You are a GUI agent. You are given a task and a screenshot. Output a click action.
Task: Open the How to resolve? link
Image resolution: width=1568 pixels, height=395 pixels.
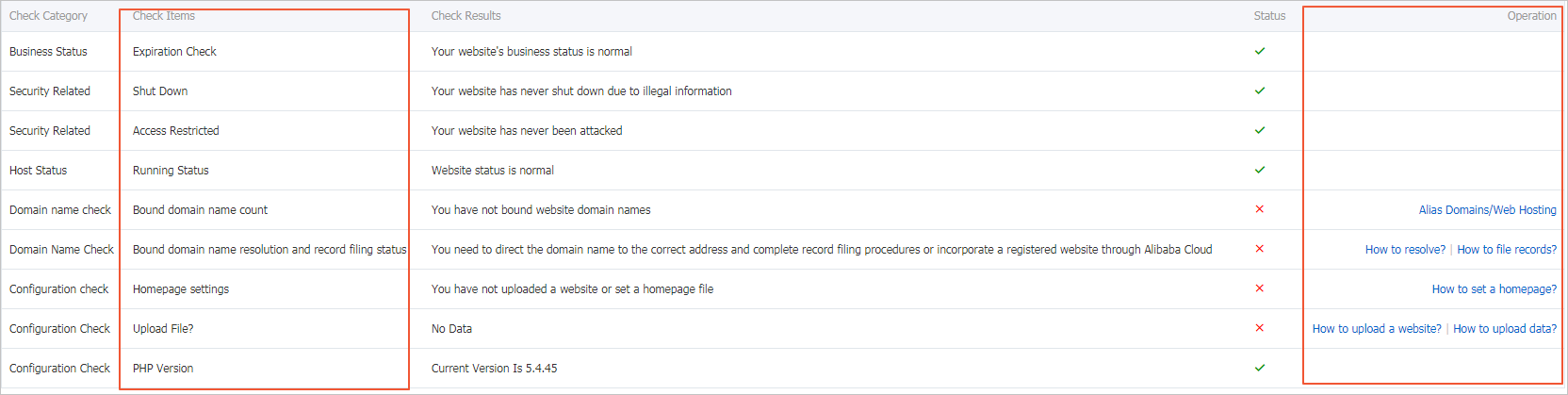[1405, 250]
